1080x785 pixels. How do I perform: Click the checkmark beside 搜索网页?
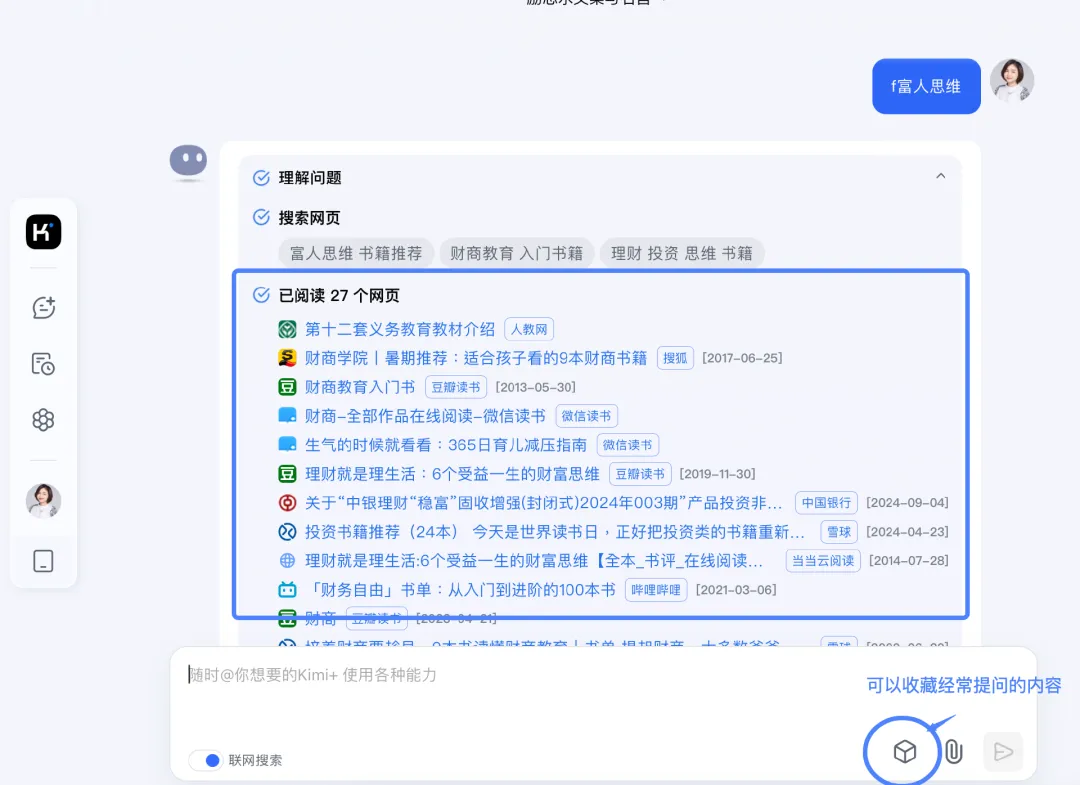[x=259, y=217]
